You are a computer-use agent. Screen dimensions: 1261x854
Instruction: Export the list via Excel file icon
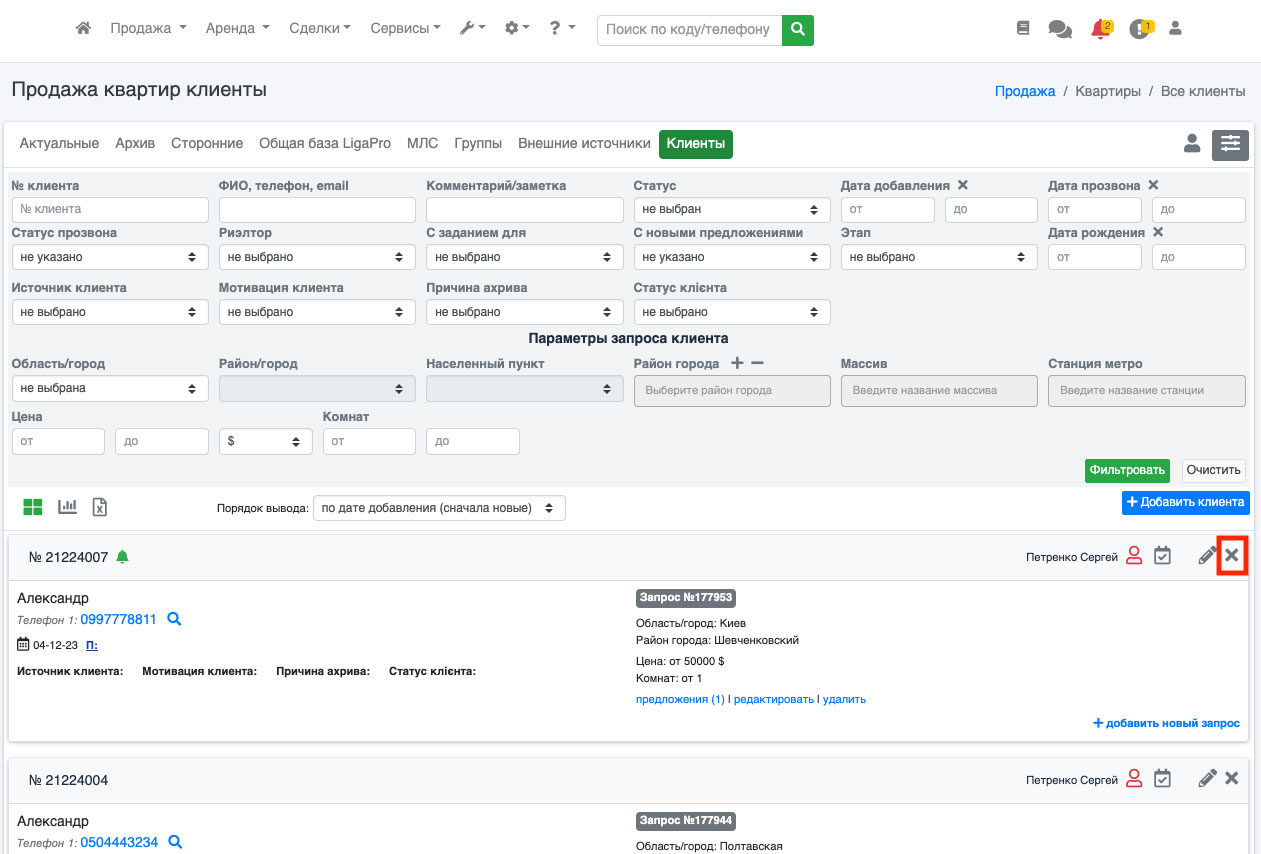[x=100, y=507]
